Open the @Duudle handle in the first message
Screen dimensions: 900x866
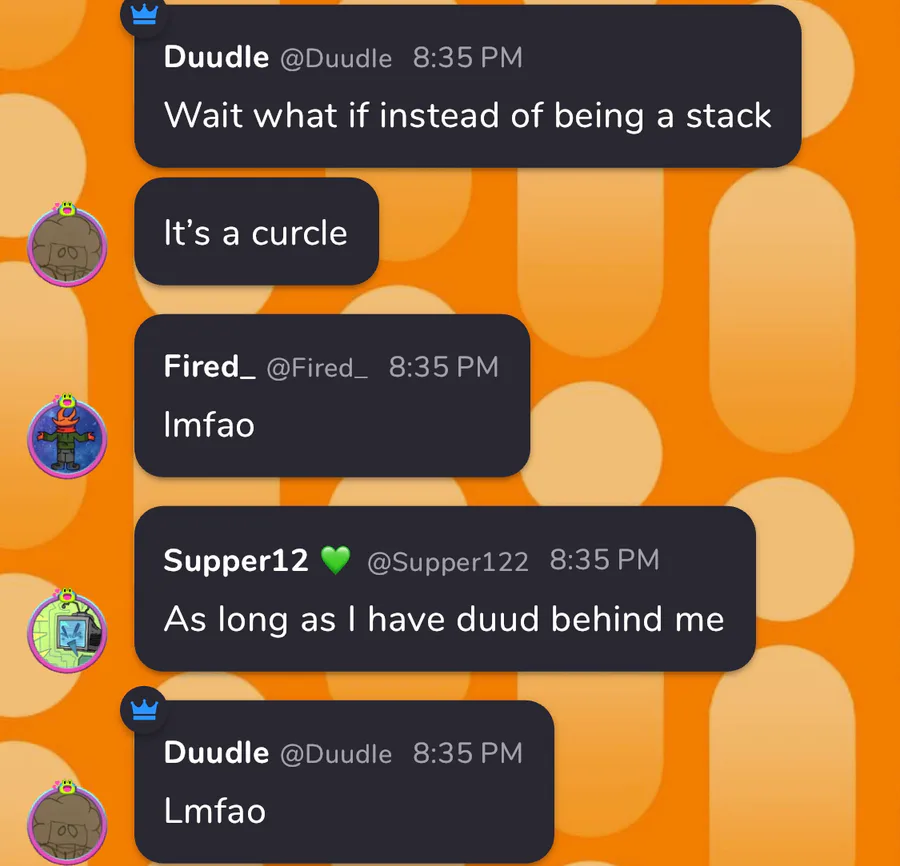[x=336, y=59]
